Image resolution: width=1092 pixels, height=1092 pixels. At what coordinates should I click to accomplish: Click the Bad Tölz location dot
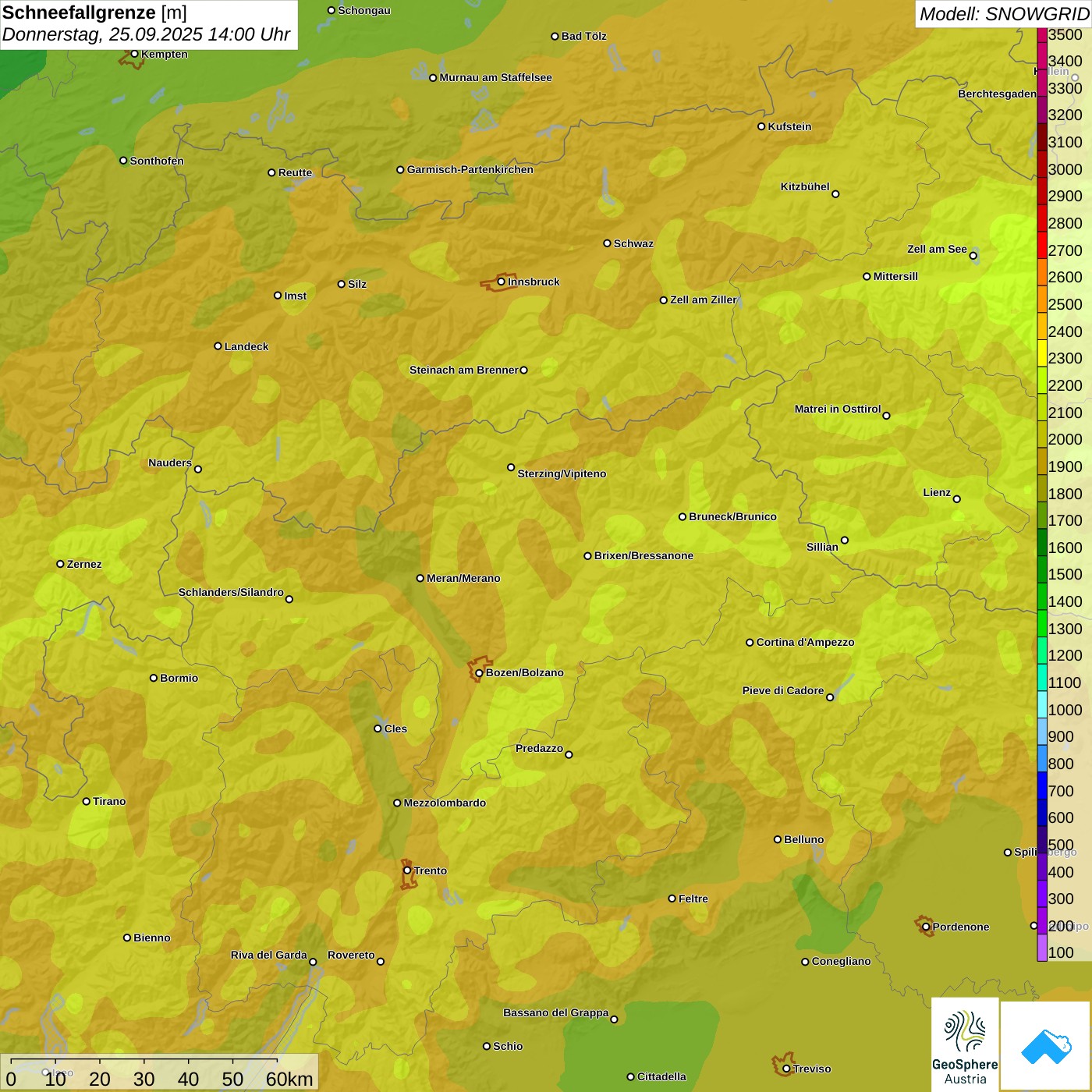pos(555,36)
